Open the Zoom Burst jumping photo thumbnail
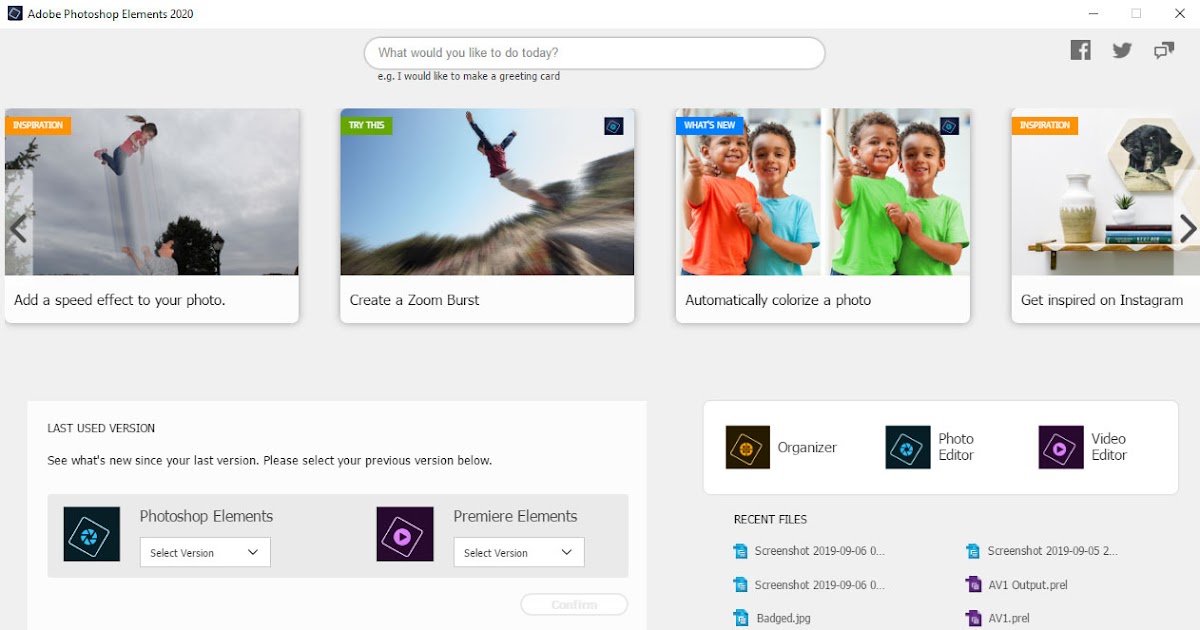This screenshot has height=630, width=1200. [x=487, y=192]
